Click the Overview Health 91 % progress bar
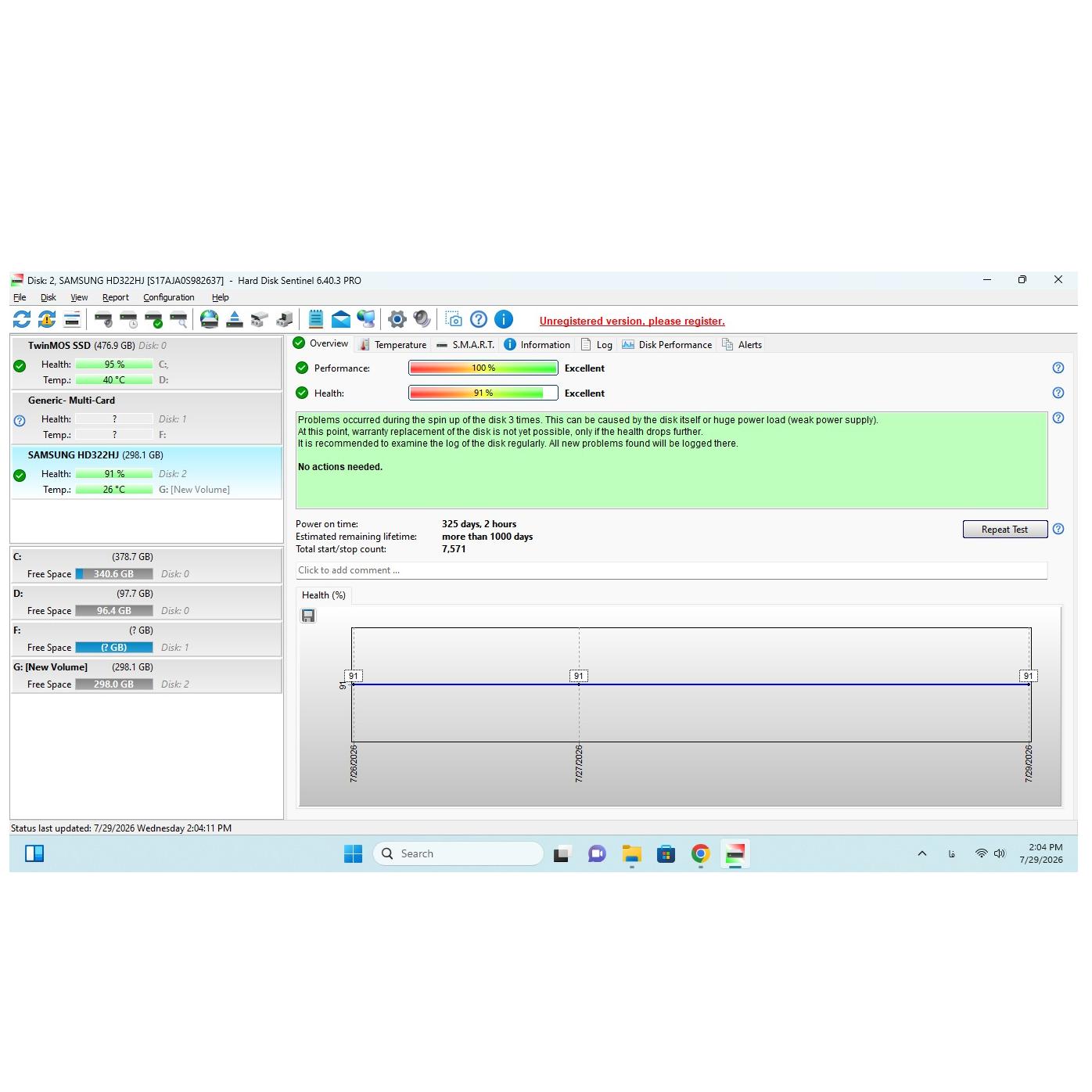 [x=483, y=393]
